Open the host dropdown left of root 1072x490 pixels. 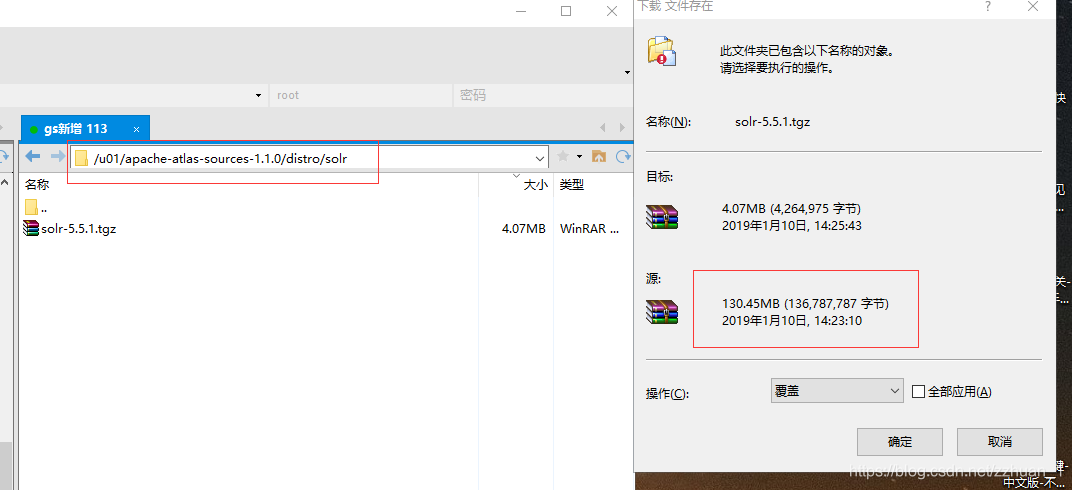[x=258, y=95]
